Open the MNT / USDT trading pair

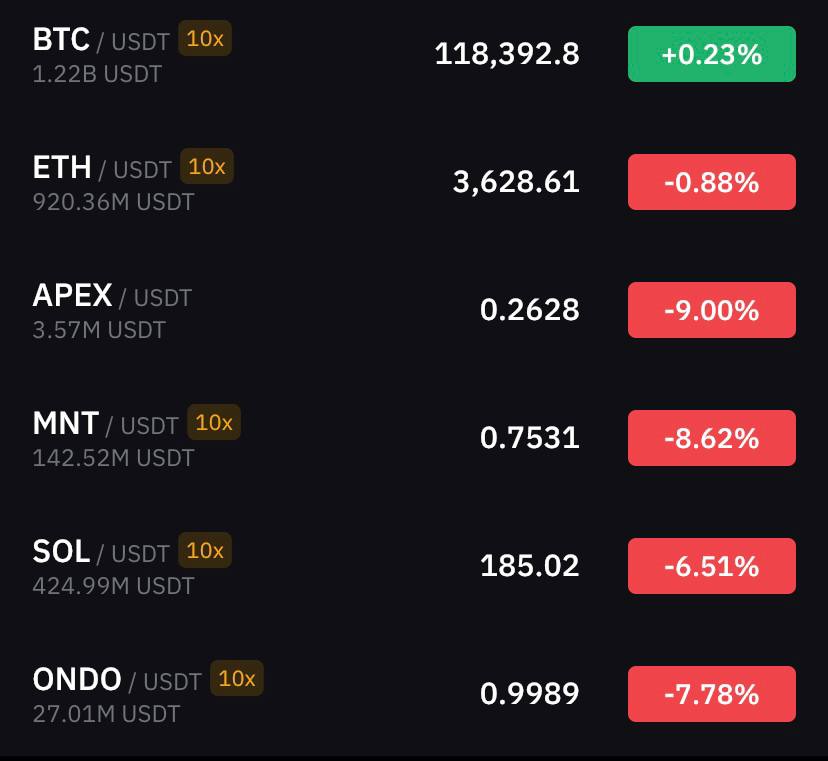click(x=414, y=438)
